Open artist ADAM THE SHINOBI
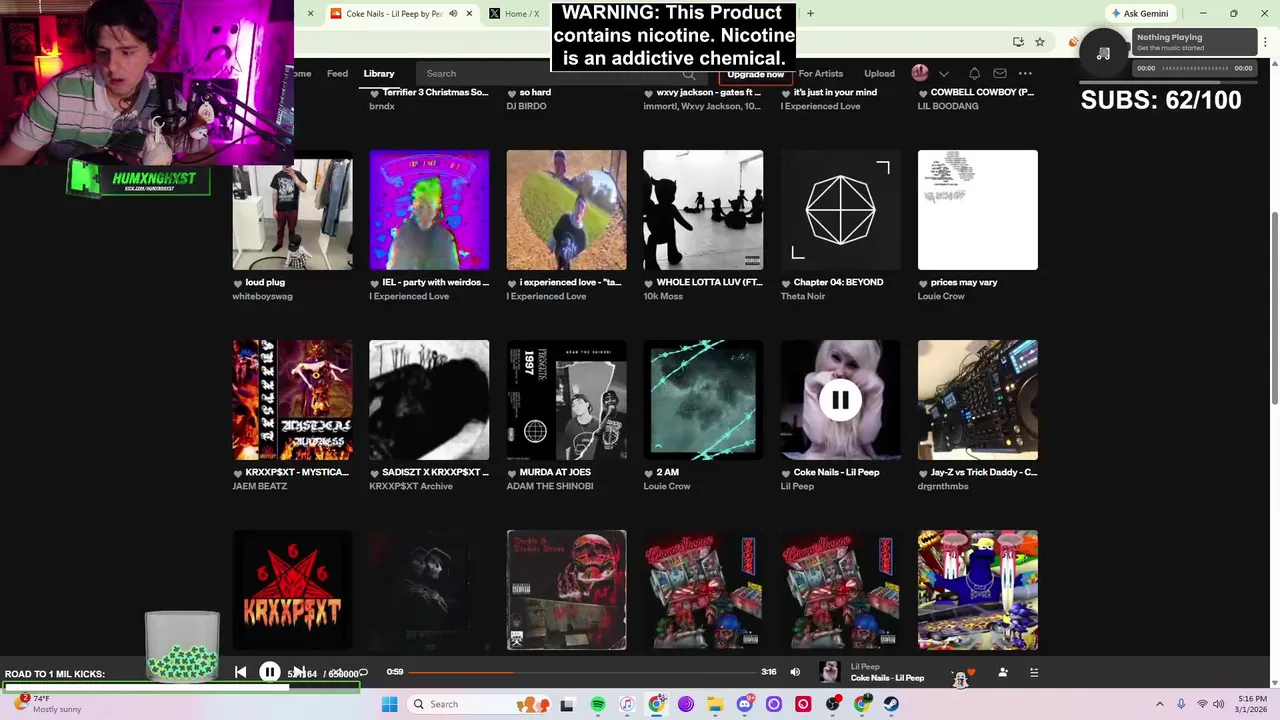The image size is (1280, 720). 550,486
